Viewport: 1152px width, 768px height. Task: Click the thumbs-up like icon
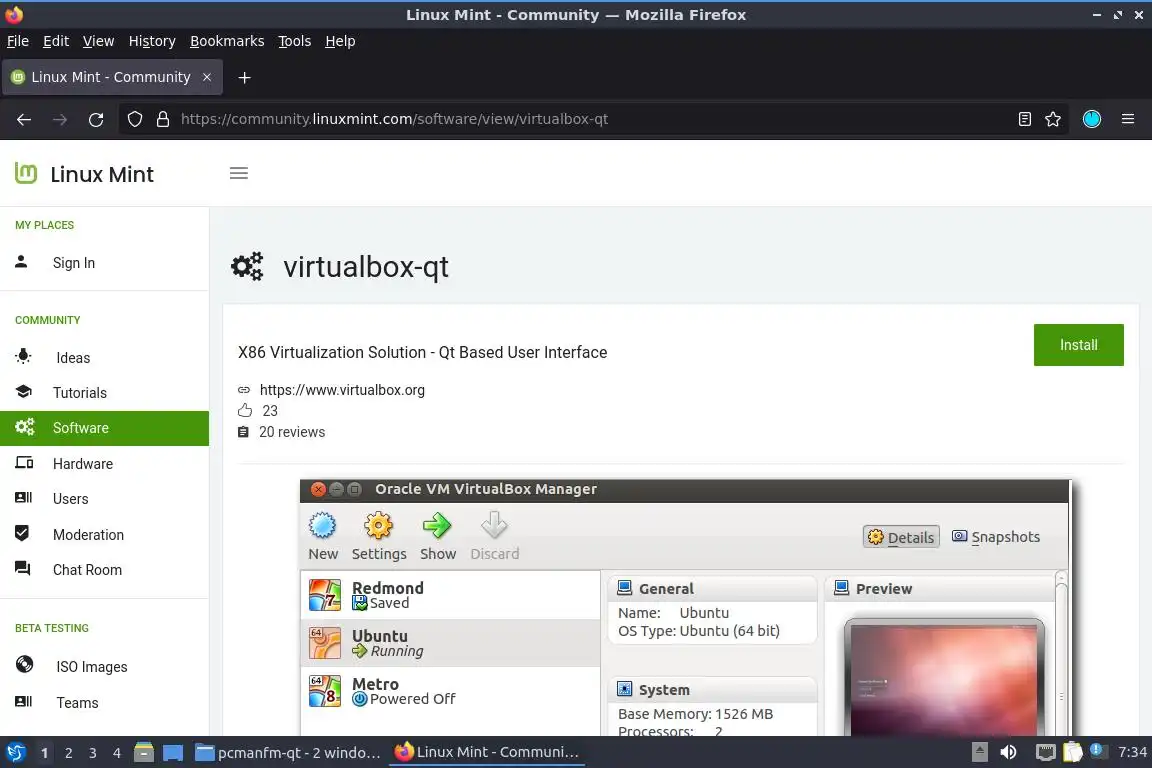coord(245,410)
